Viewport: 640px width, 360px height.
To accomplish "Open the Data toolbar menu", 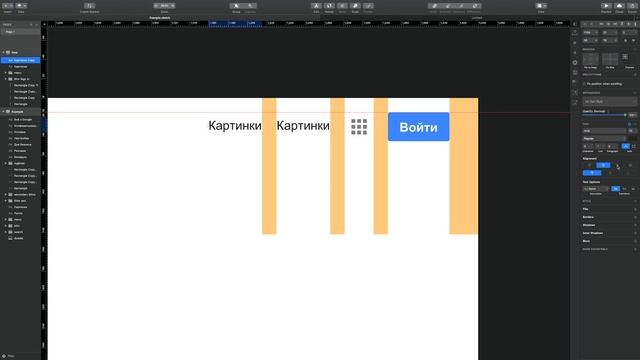I will tap(21, 6).
